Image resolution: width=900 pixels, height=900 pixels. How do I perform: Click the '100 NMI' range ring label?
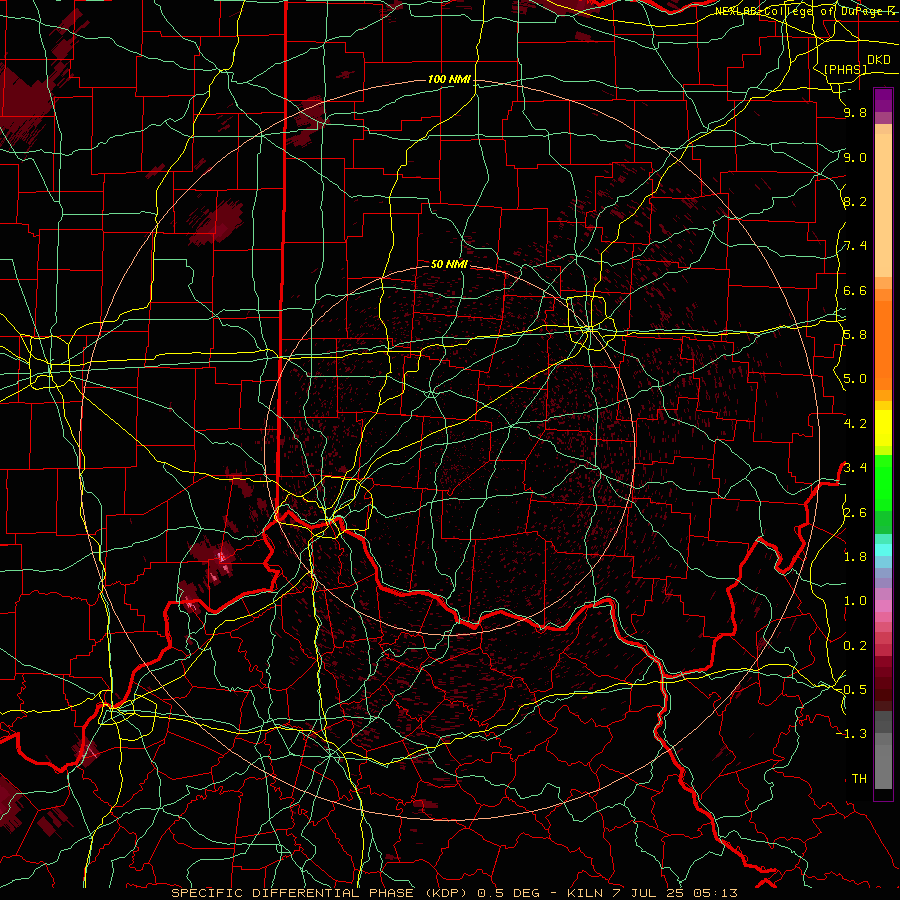tap(449, 79)
